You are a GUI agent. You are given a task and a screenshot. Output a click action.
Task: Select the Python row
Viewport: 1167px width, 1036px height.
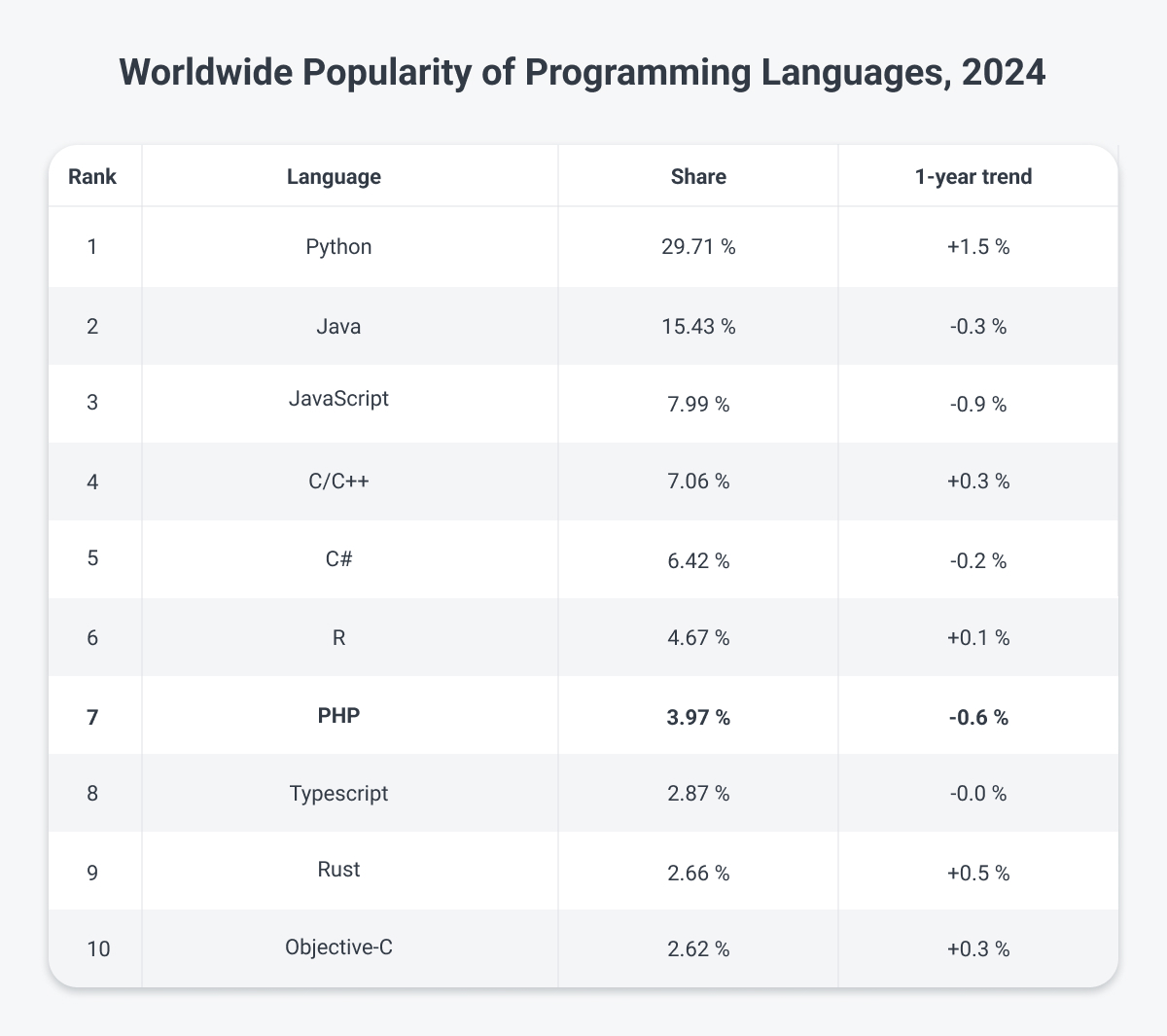[x=337, y=247]
